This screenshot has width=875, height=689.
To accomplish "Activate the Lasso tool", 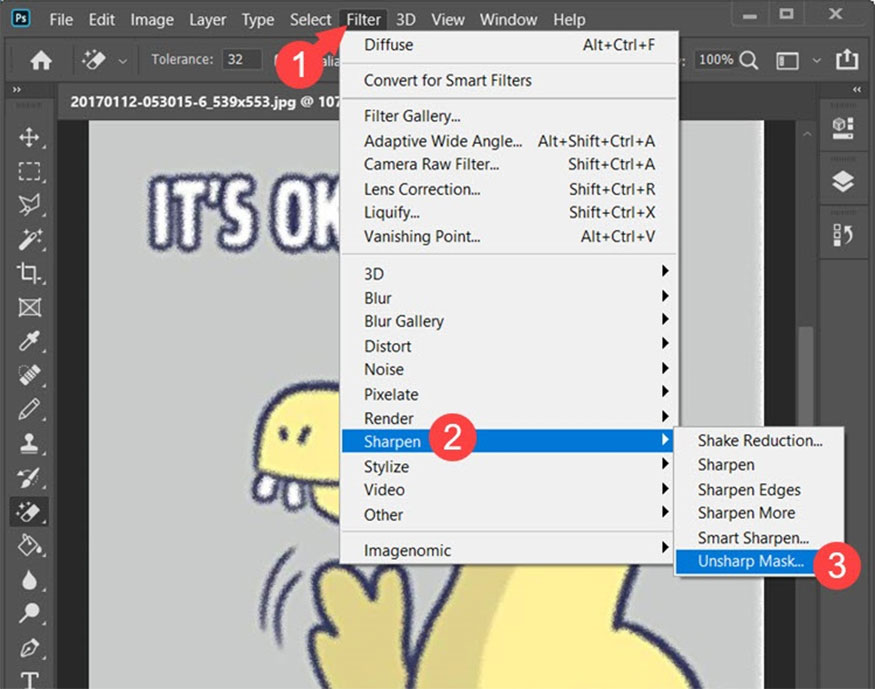I will pos(27,205).
